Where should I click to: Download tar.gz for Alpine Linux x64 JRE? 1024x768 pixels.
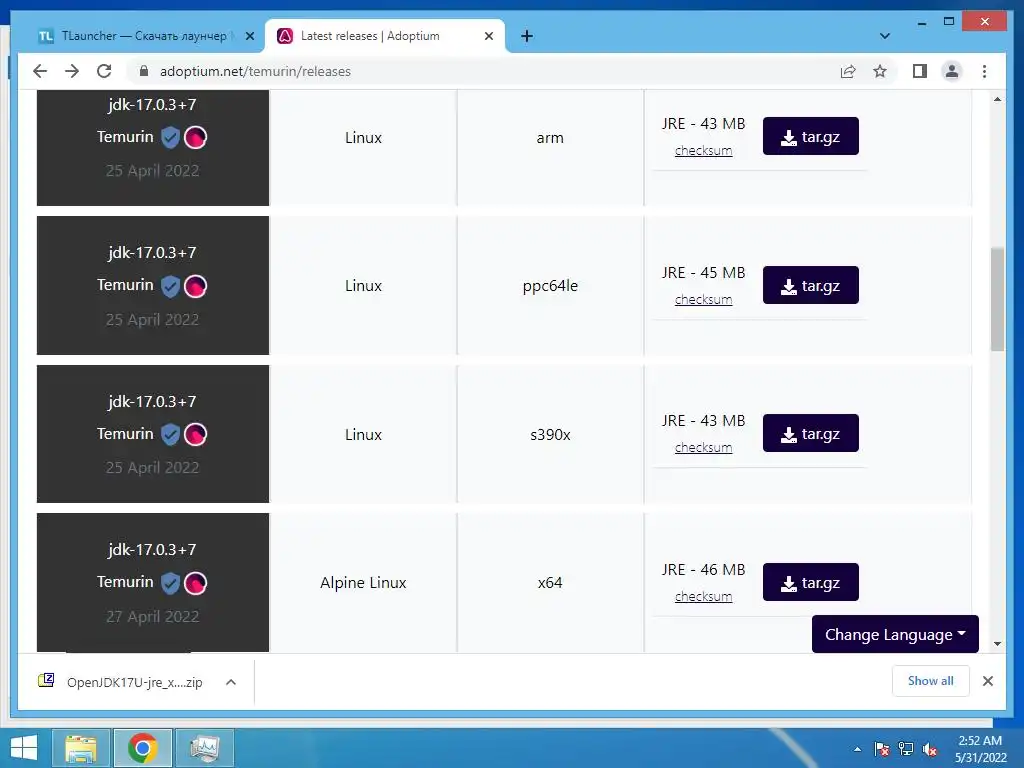click(x=810, y=583)
